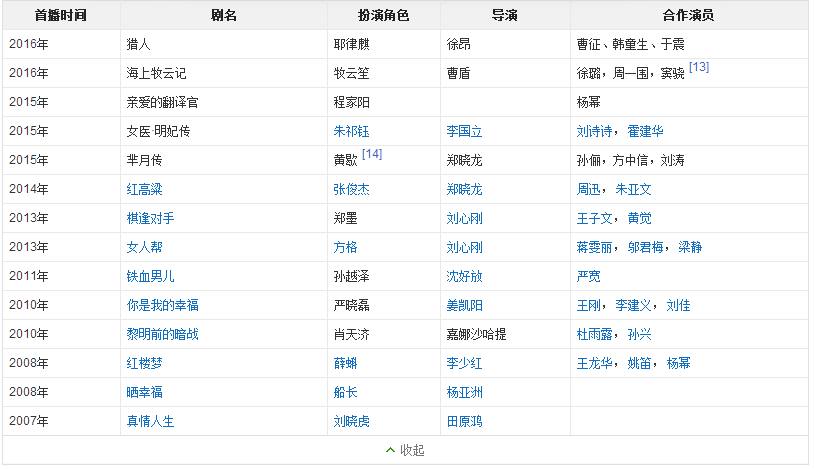
Task: Open director 李少红 link
Action: 465,364
